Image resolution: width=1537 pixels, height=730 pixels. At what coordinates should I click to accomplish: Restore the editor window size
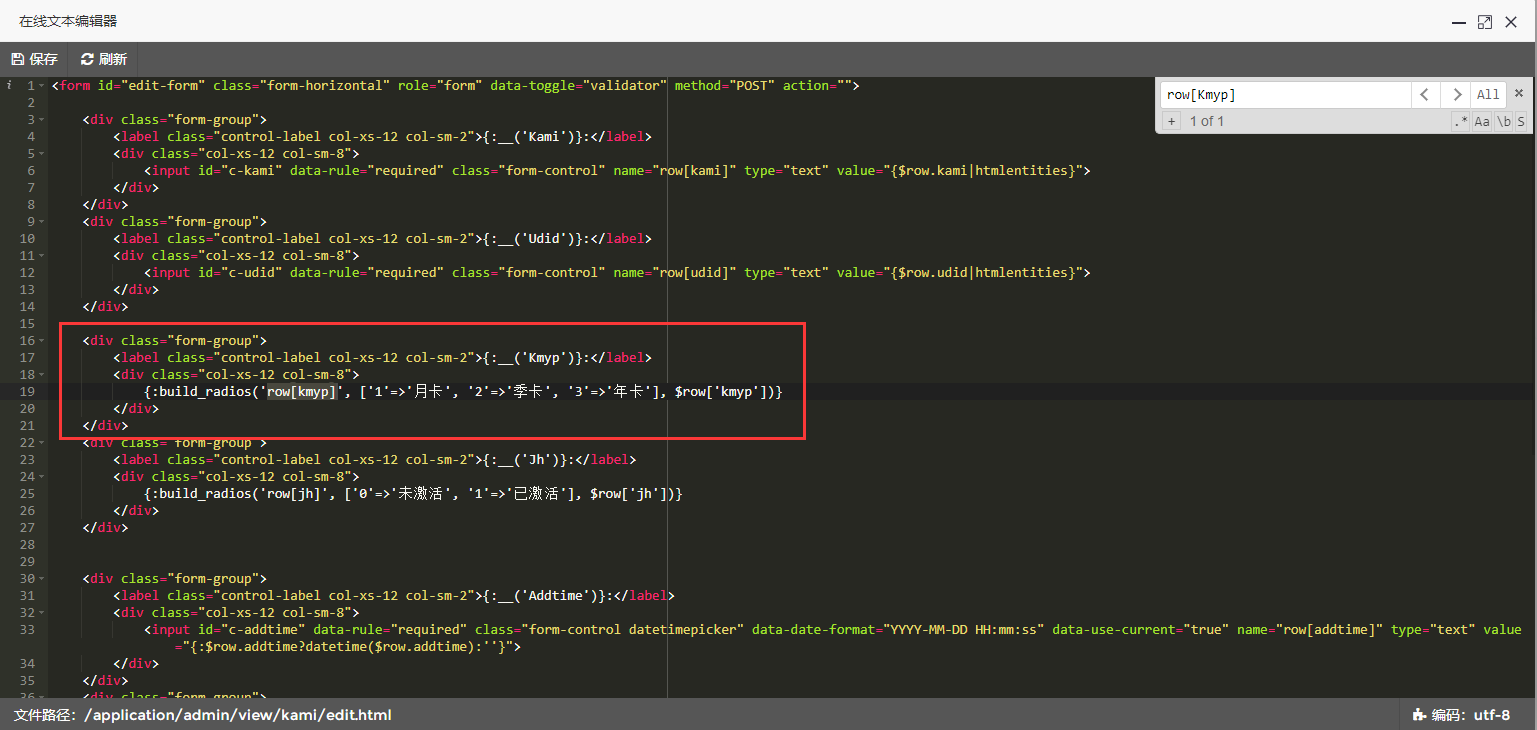[x=1485, y=21]
